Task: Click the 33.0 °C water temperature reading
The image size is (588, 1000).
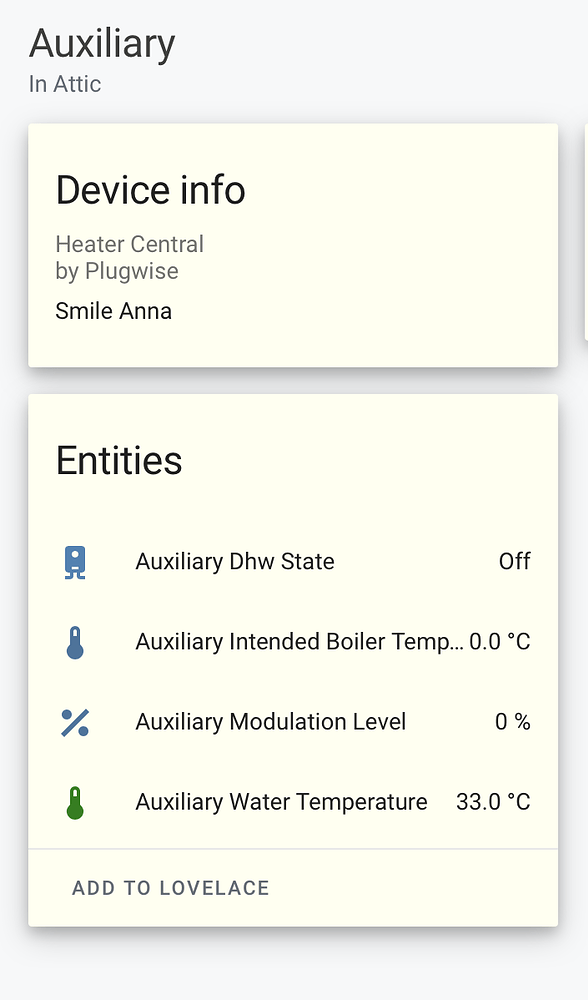Action: click(493, 801)
